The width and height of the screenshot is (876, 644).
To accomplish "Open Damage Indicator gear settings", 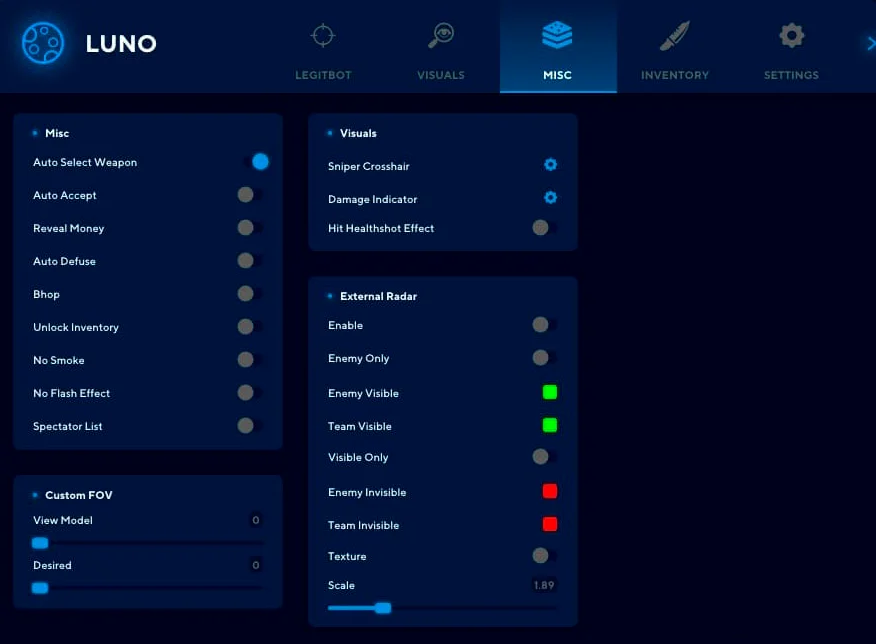I will pyautogui.click(x=550, y=198).
